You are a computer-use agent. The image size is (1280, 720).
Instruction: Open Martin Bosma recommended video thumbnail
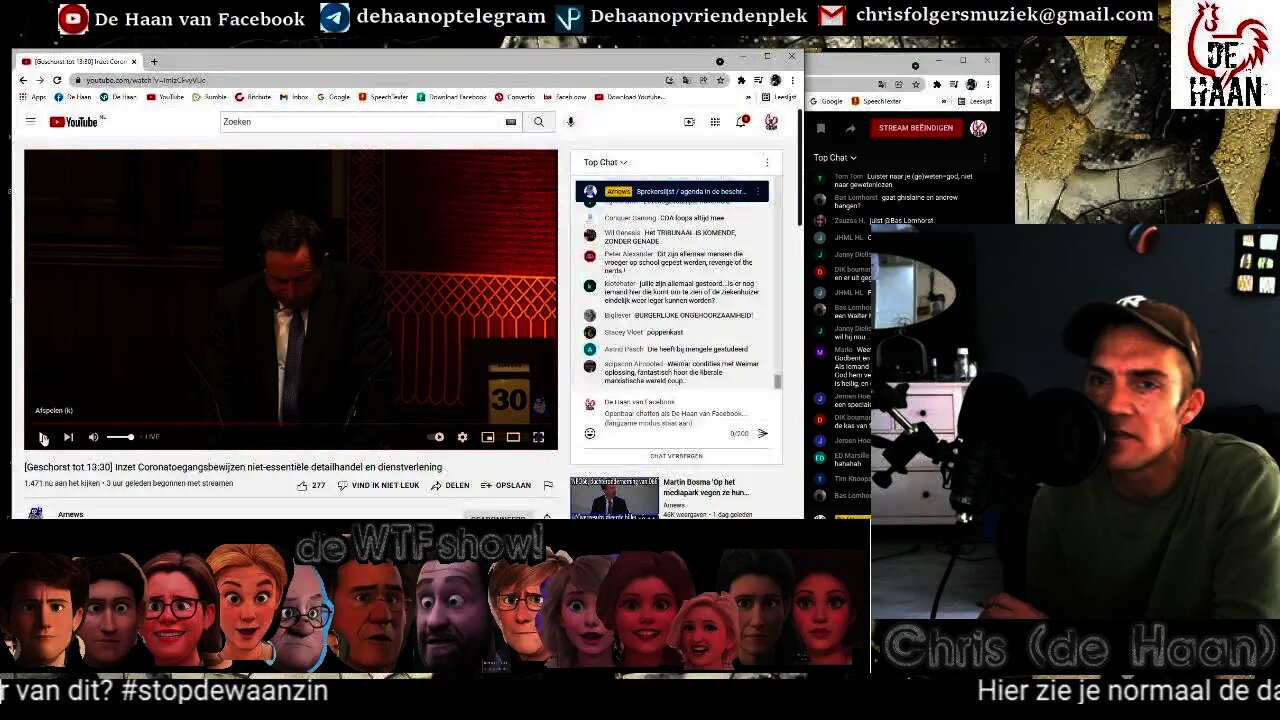coord(614,497)
